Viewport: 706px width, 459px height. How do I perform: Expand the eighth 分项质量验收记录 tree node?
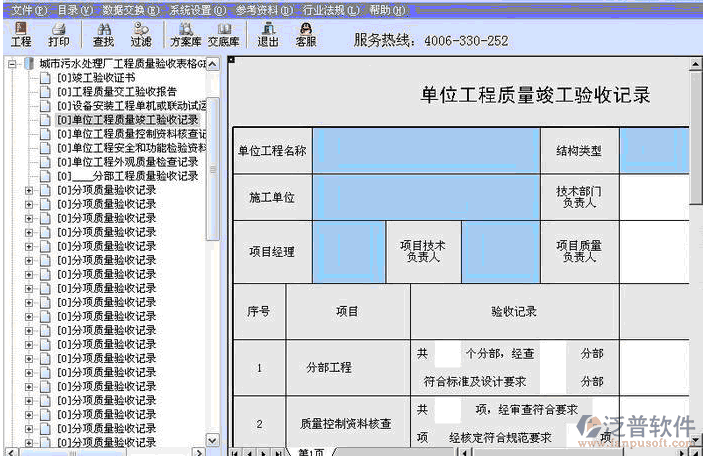click(x=29, y=288)
